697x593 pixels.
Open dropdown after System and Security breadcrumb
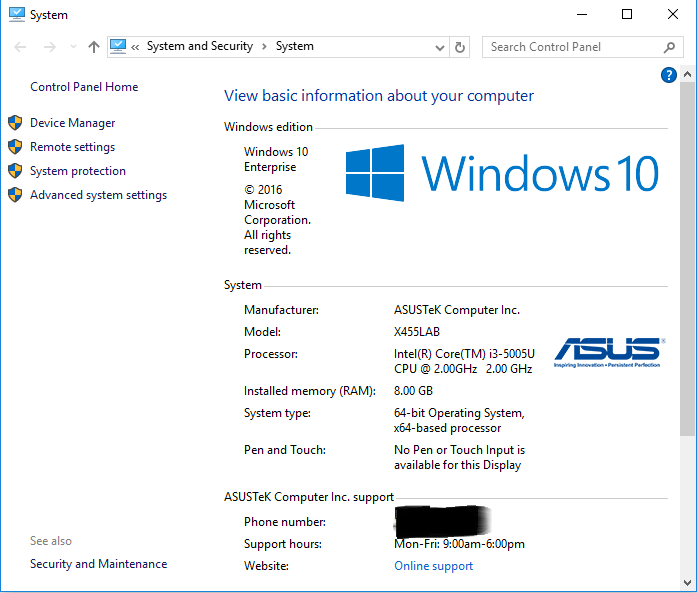click(264, 47)
